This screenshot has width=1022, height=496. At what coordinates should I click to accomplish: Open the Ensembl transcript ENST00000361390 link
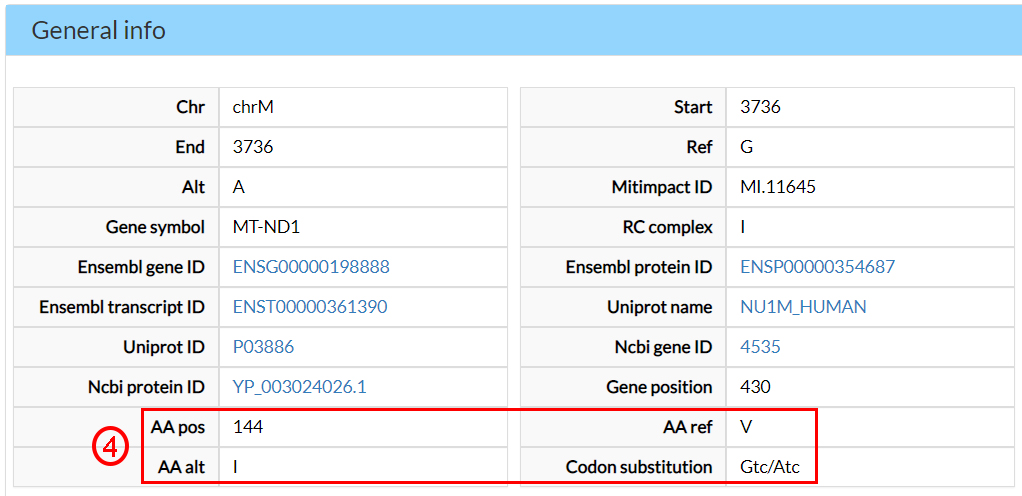point(310,307)
